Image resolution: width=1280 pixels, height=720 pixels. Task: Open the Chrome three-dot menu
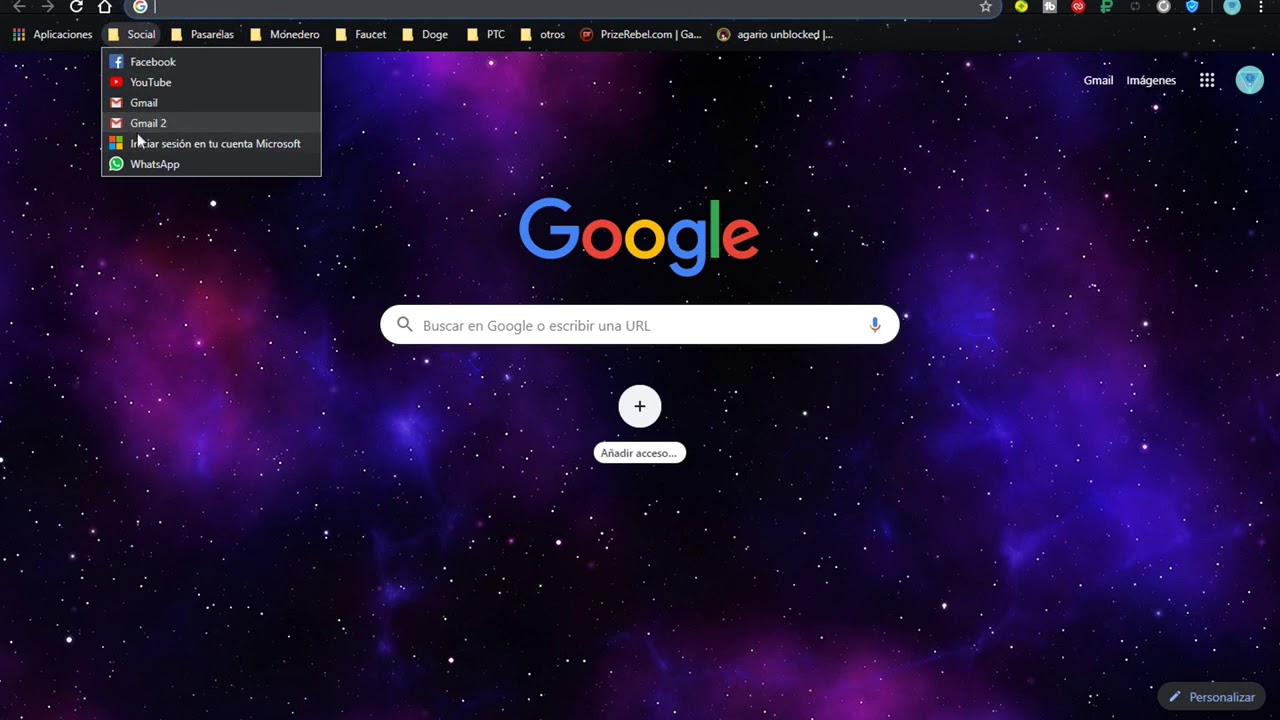[x=1263, y=6]
